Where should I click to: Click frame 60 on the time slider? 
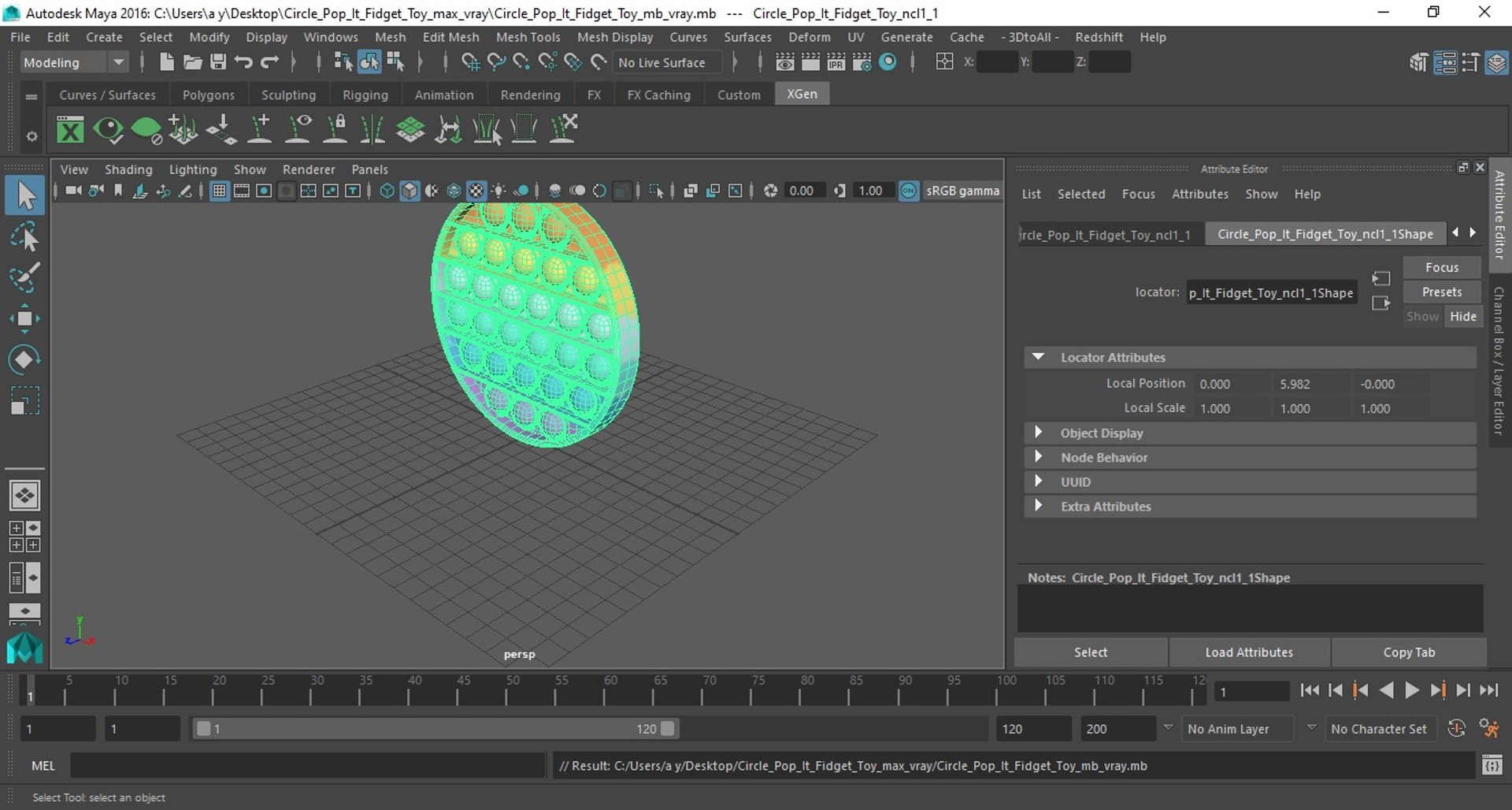[605, 689]
